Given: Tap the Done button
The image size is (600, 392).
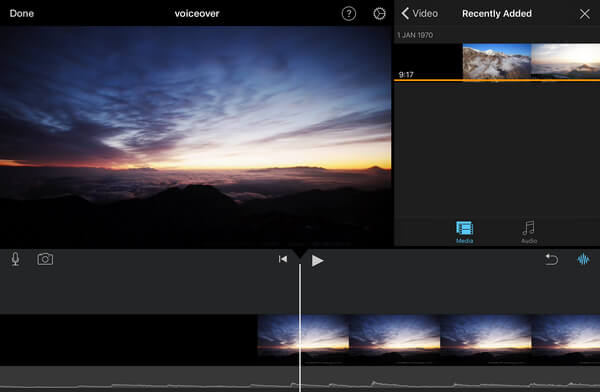Looking at the screenshot, I should pyautogui.click(x=21, y=13).
